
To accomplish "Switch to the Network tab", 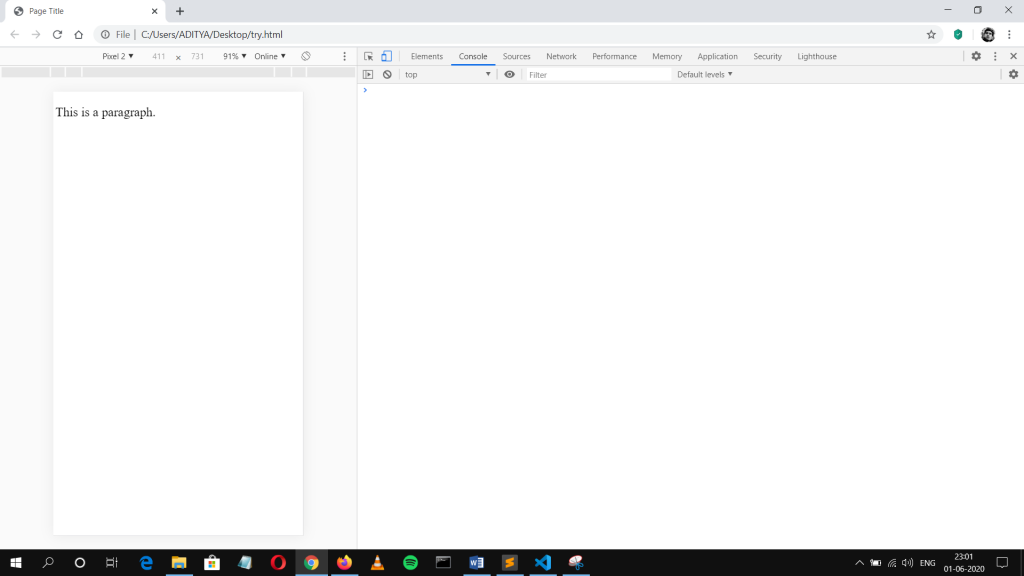I will click(561, 57).
